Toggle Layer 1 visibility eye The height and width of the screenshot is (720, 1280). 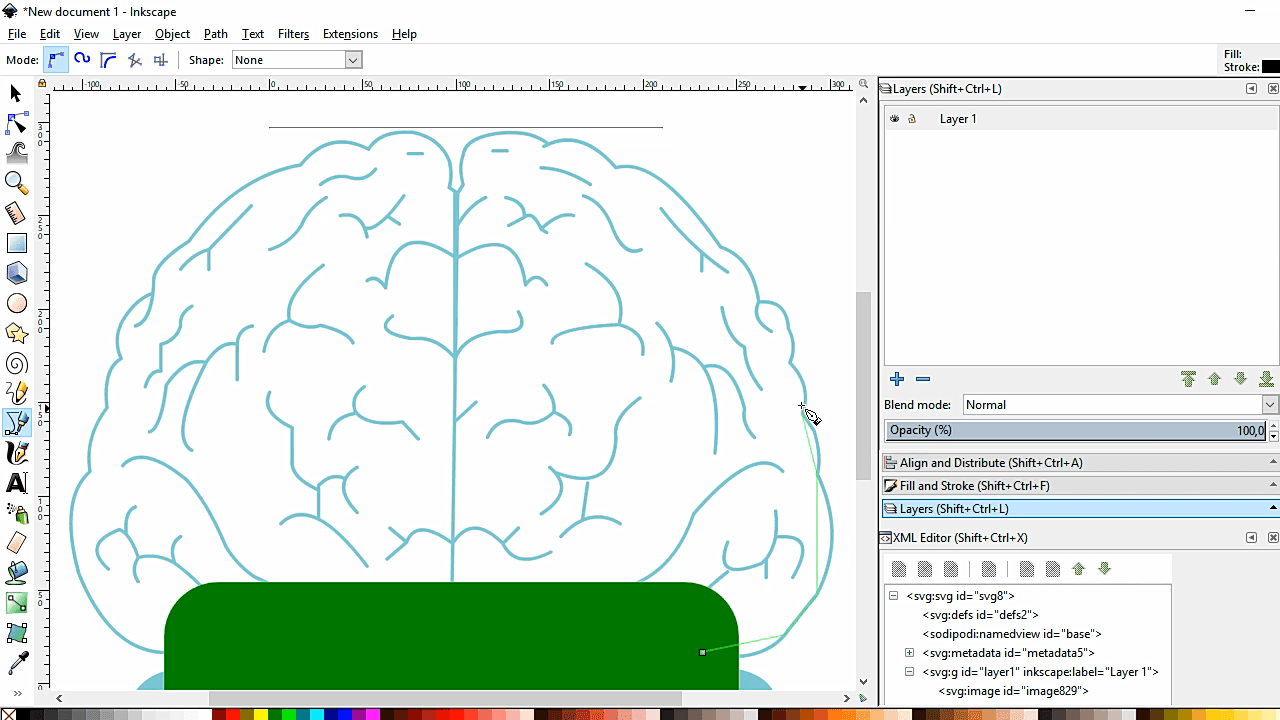pos(894,118)
